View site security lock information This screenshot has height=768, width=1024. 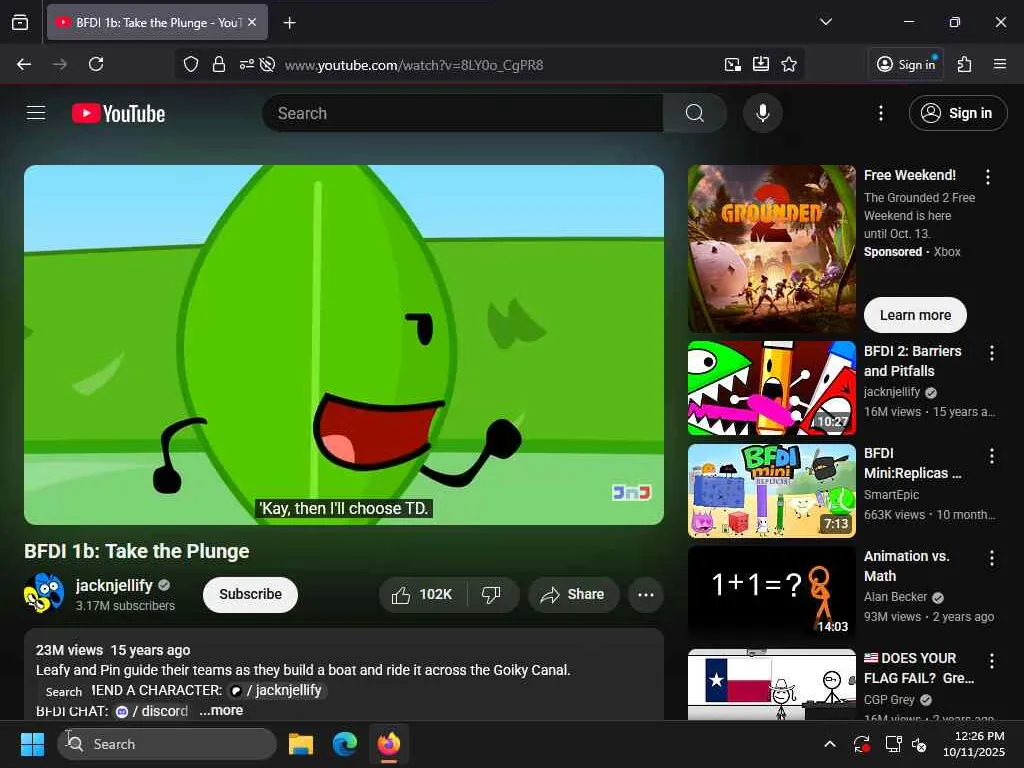click(x=219, y=64)
